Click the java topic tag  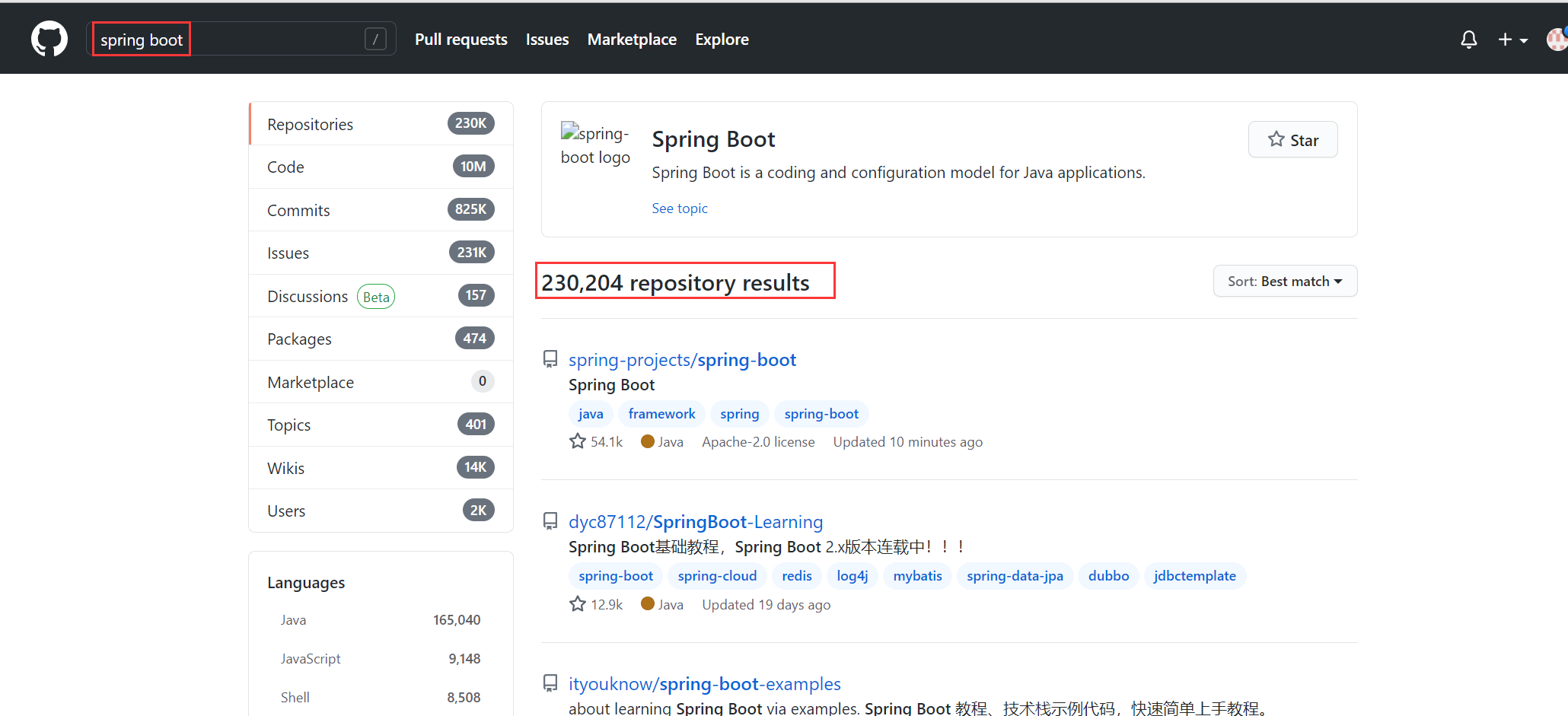591,414
